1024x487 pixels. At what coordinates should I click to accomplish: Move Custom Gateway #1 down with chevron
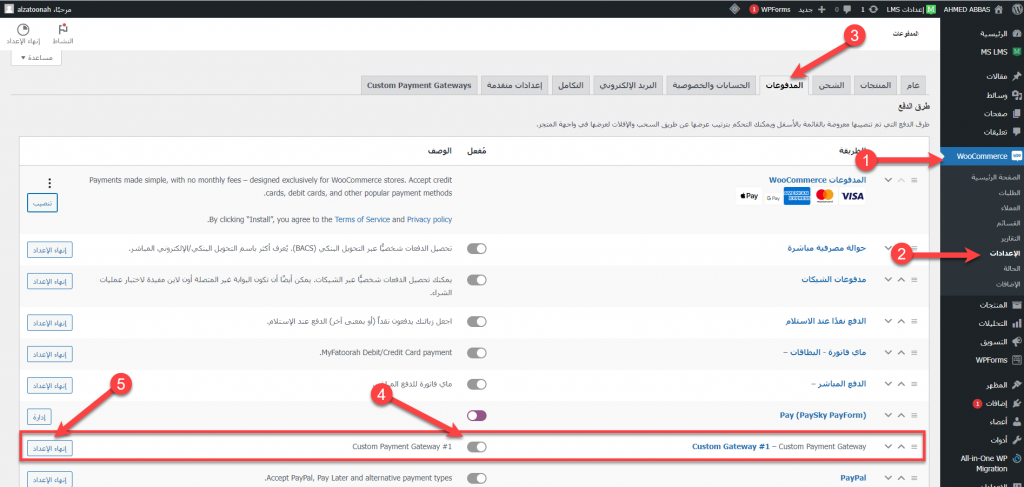(x=888, y=447)
